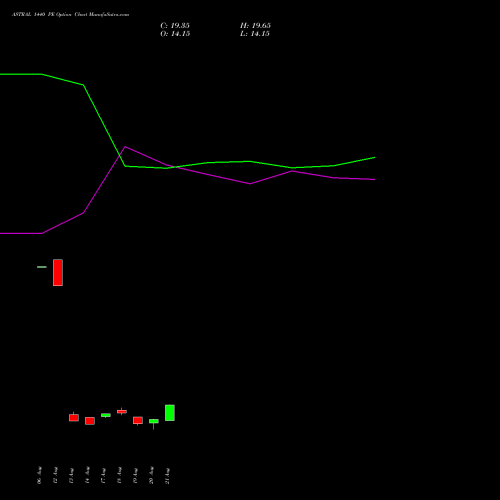Viewport: 500px width, 500px height.
Task: Select the close value C: 19.35
Action: click(175, 26)
